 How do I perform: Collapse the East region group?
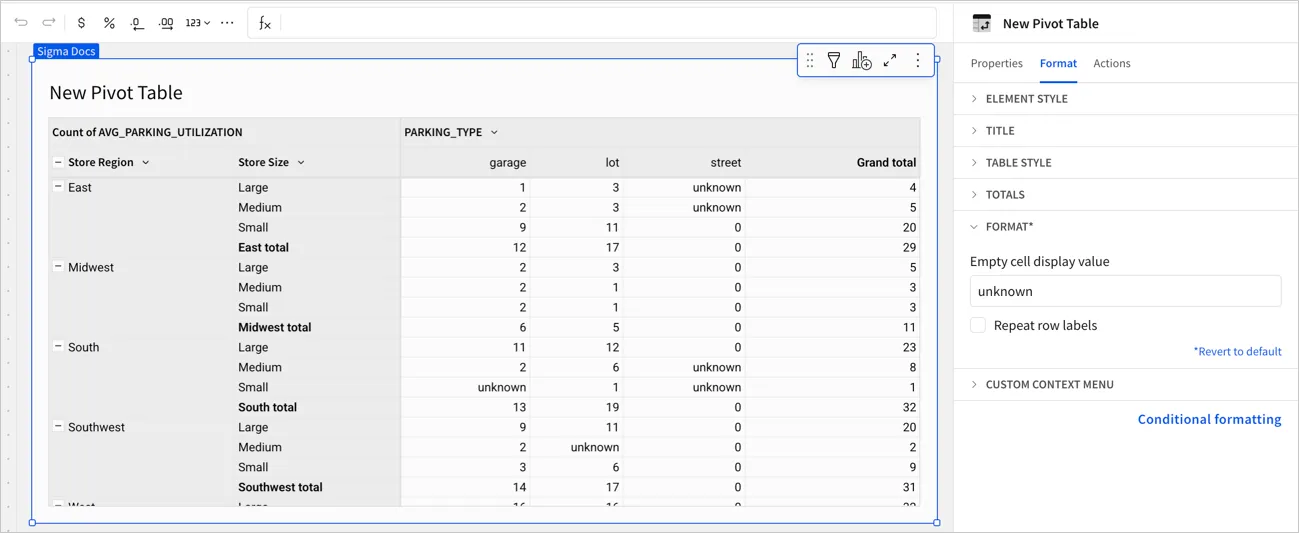click(x=58, y=187)
